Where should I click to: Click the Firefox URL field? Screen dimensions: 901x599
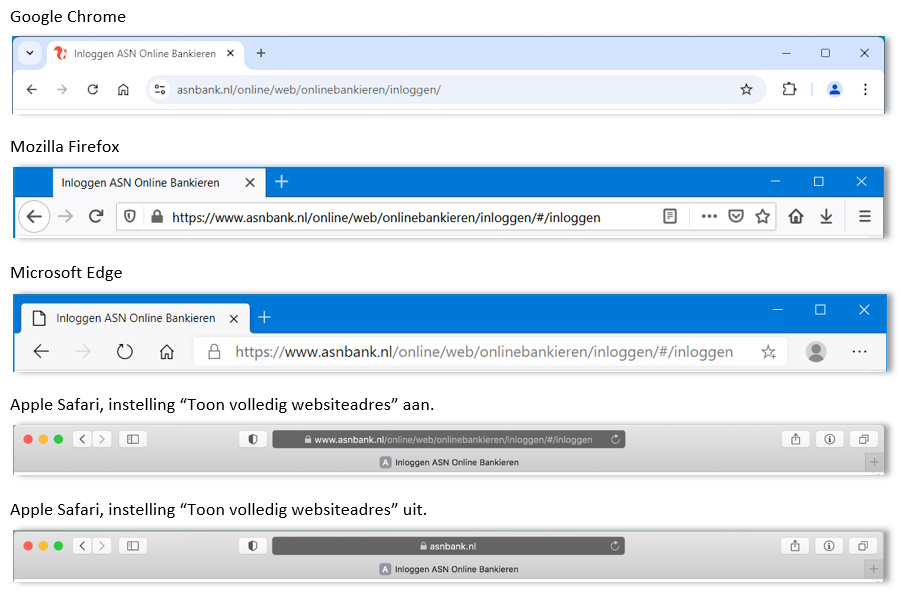[x=446, y=217]
